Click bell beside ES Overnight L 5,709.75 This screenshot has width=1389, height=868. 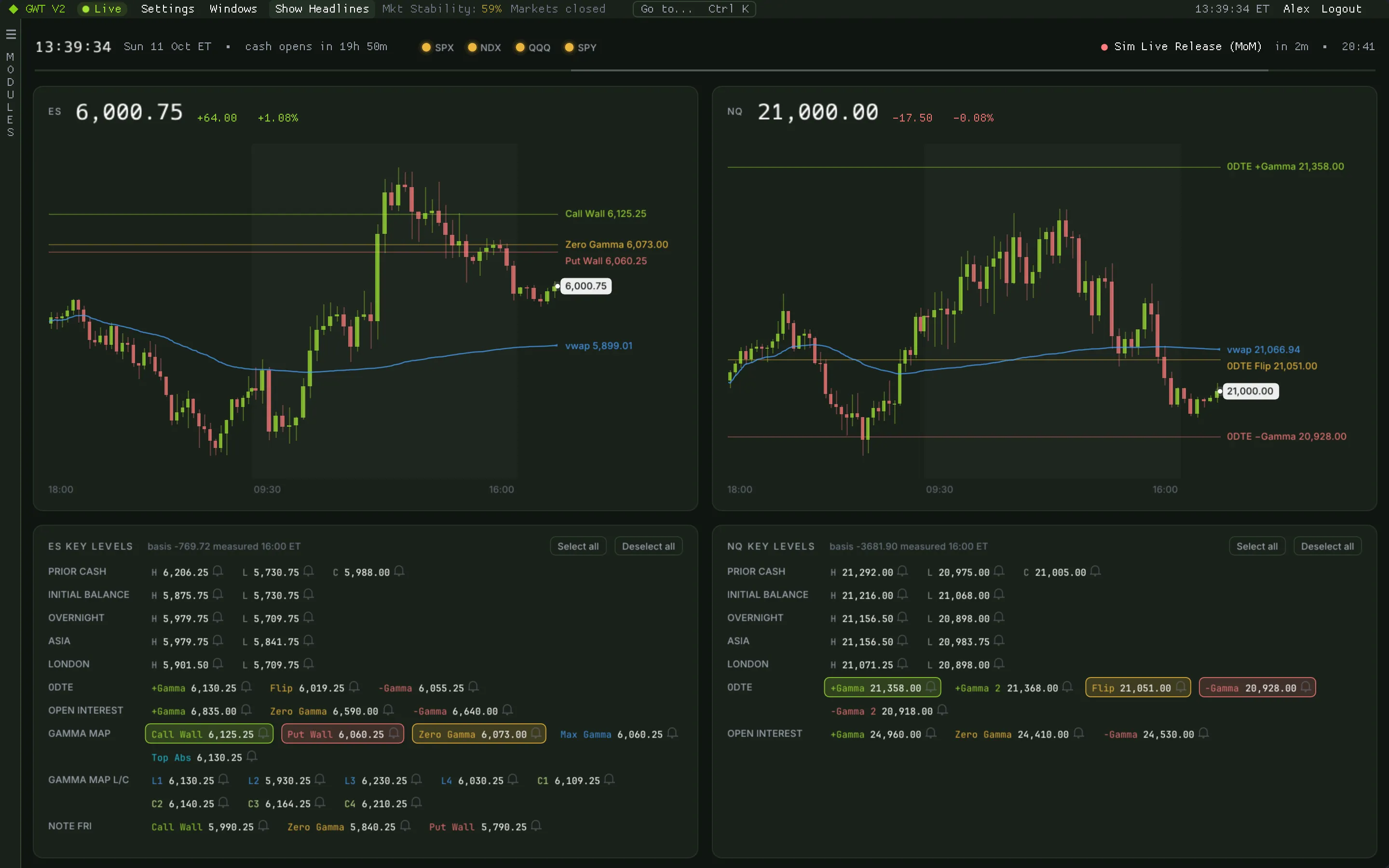[309, 618]
